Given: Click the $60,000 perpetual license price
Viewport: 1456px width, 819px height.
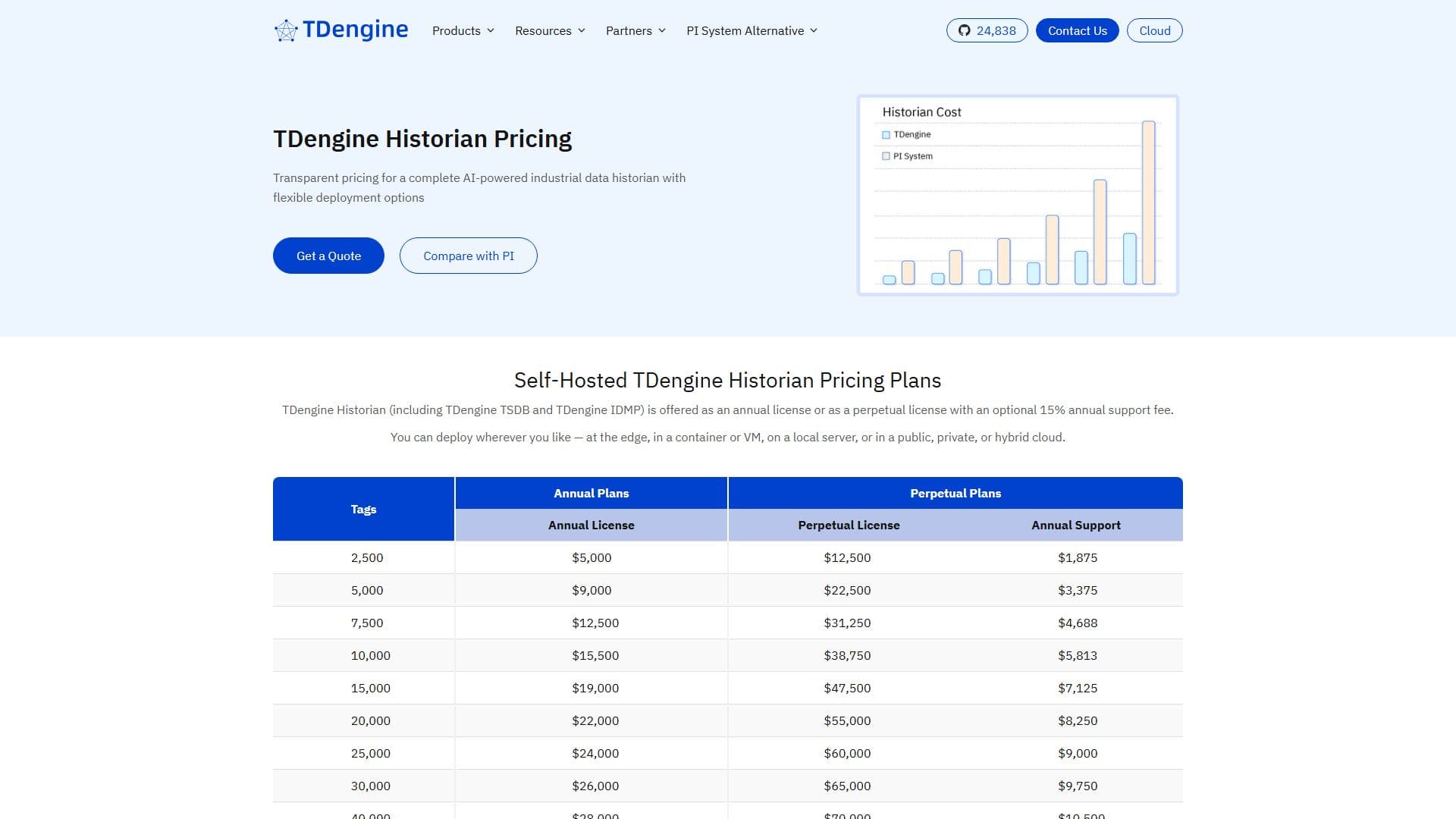Looking at the screenshot, I should (x=847, y=753).
